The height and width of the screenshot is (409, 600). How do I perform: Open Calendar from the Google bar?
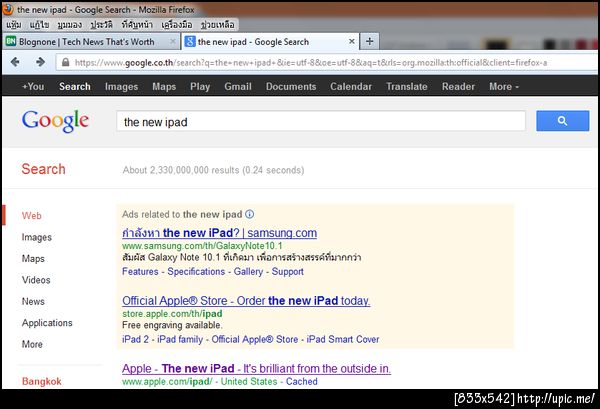click(351, 86)
